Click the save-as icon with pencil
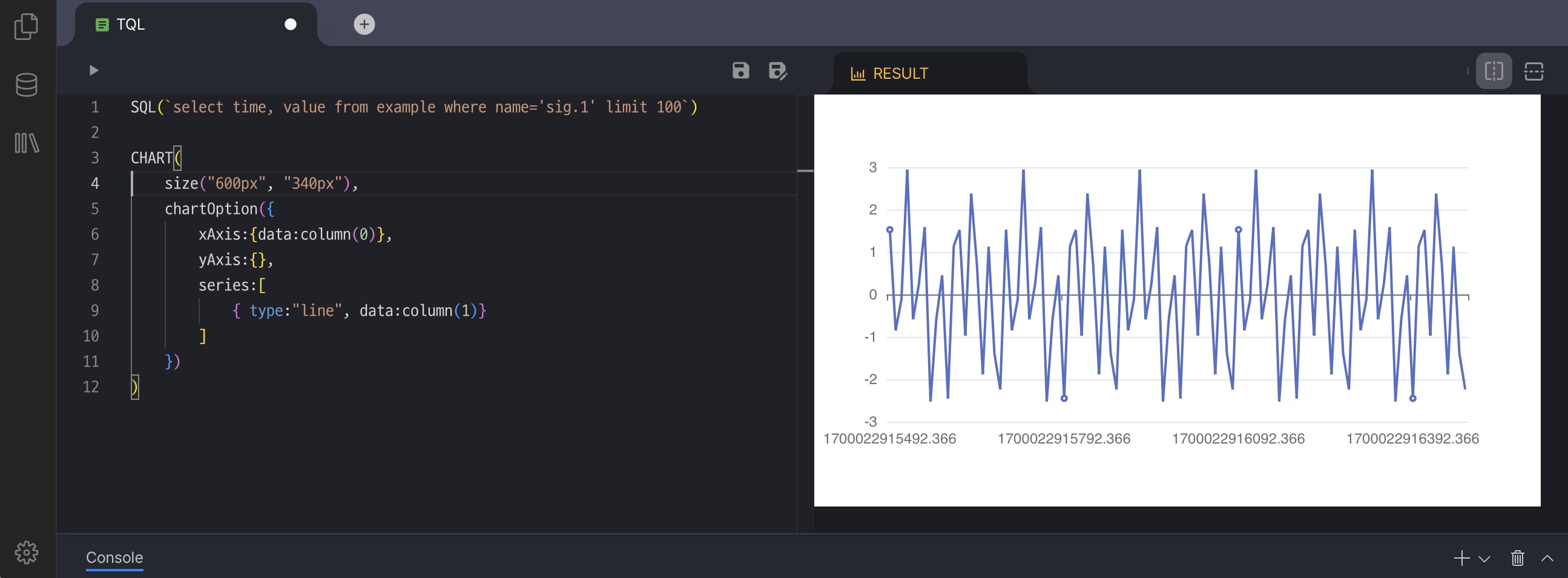This screenshot has width=1568, height=578. (x=777, y=71)
